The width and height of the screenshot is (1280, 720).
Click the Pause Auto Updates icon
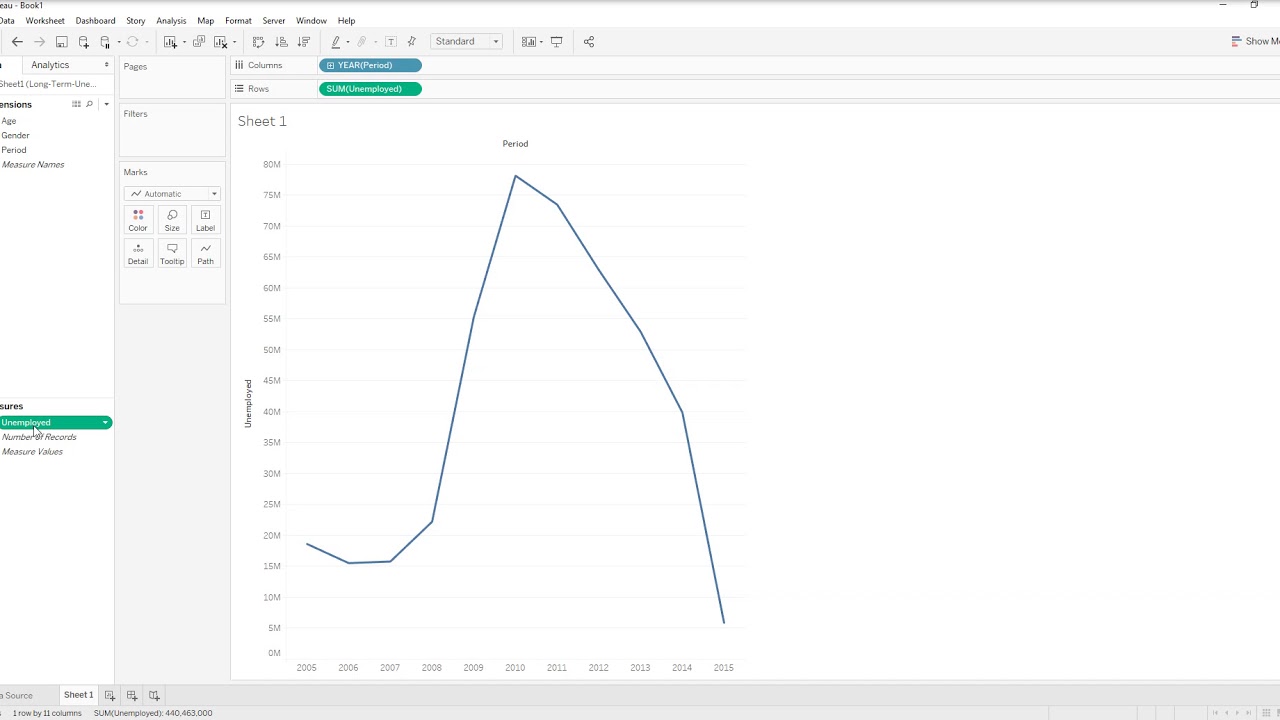[106, 42]
